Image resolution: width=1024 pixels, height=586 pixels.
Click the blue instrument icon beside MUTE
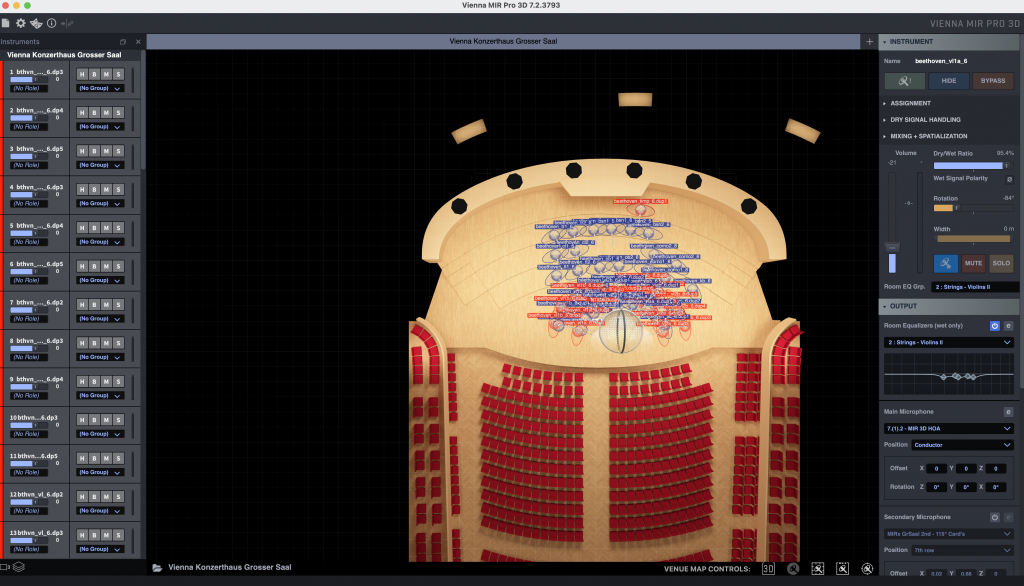(x=946, y=263)
